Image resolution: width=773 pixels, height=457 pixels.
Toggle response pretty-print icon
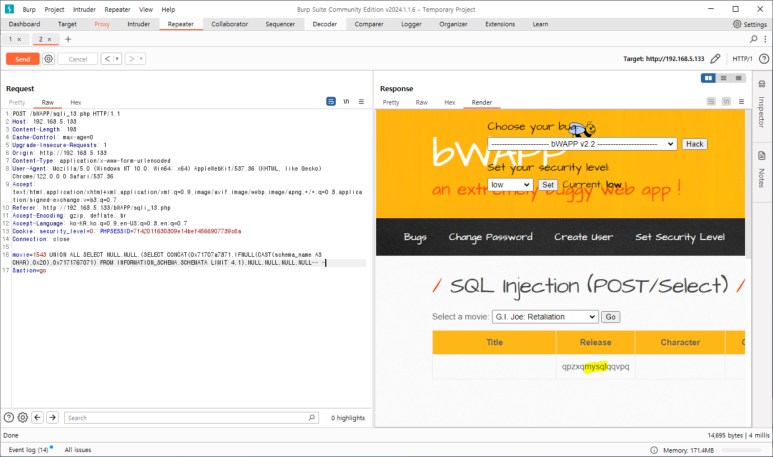coord(711,101)
